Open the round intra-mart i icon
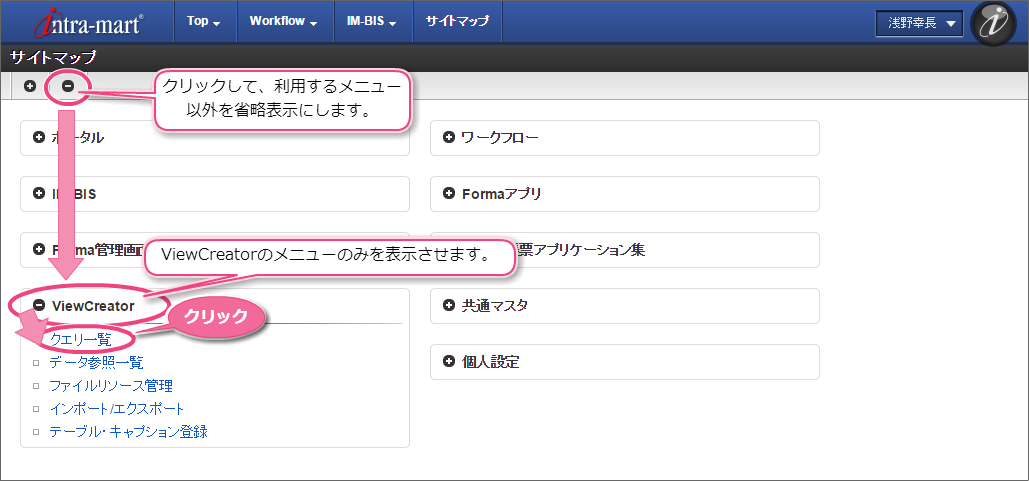The image size is (1029, 481). point(993,24)
